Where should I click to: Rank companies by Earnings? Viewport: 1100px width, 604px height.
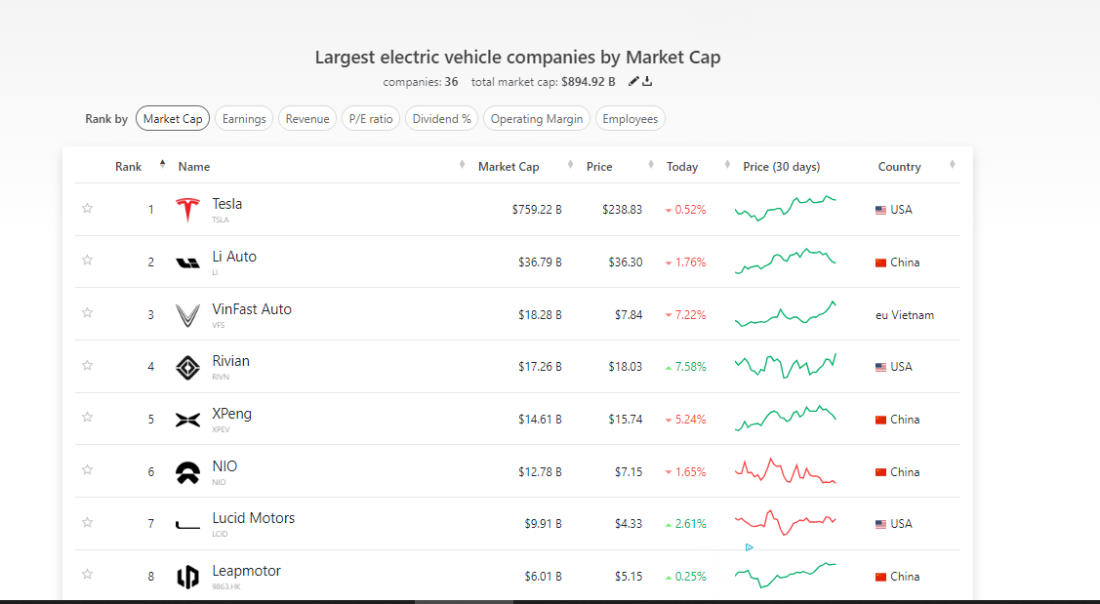click(244, 119)
